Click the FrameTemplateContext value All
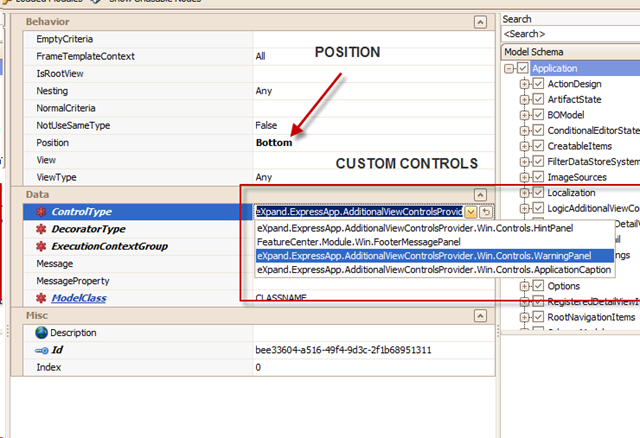Screen dimensions: 640x438 point(260,56)
